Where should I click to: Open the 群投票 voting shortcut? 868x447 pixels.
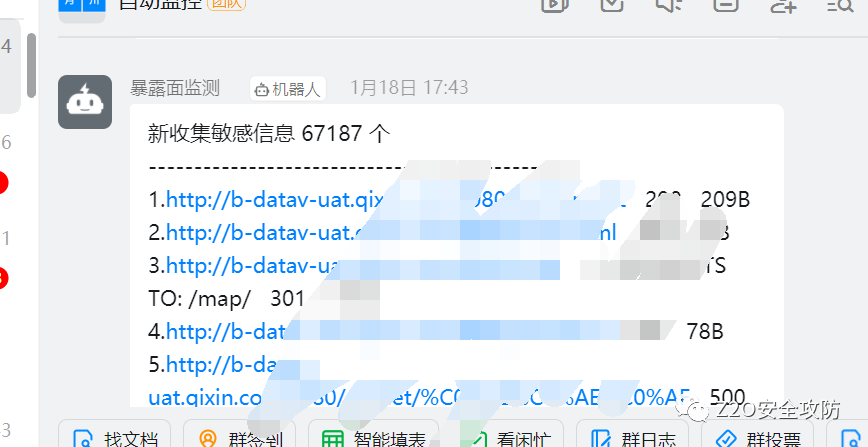point(758,438)
